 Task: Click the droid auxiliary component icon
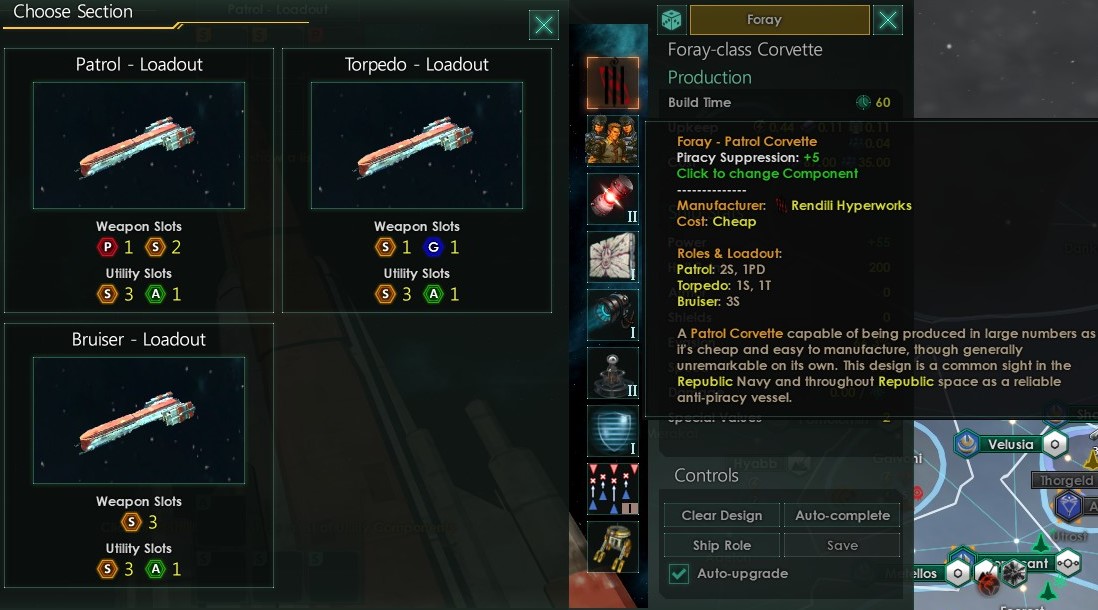click(613, 547)
